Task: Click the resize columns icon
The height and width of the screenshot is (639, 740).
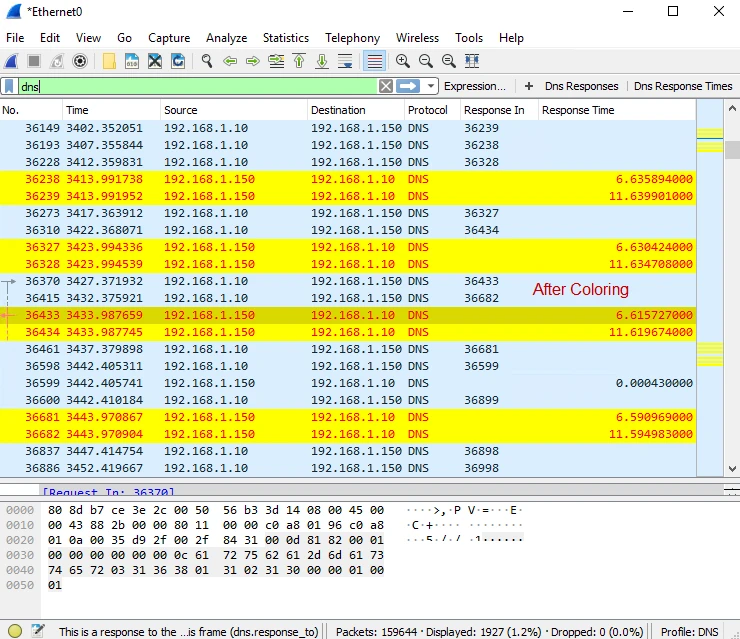Action: [472, 61]
